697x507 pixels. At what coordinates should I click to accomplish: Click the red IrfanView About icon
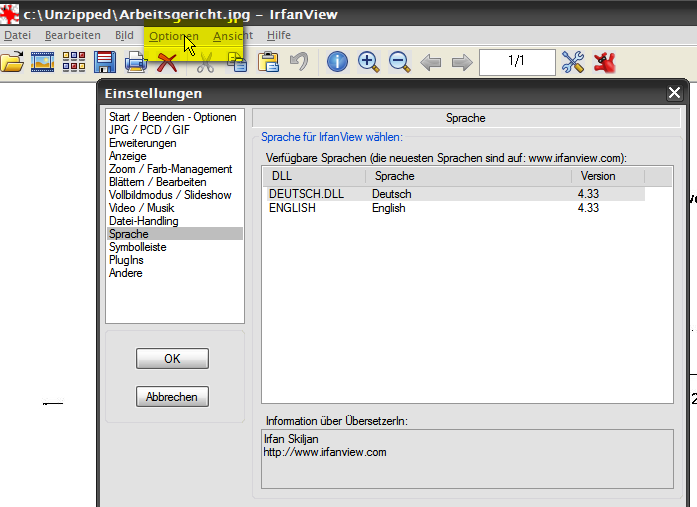pyautogui.click(x=604, y=62)
